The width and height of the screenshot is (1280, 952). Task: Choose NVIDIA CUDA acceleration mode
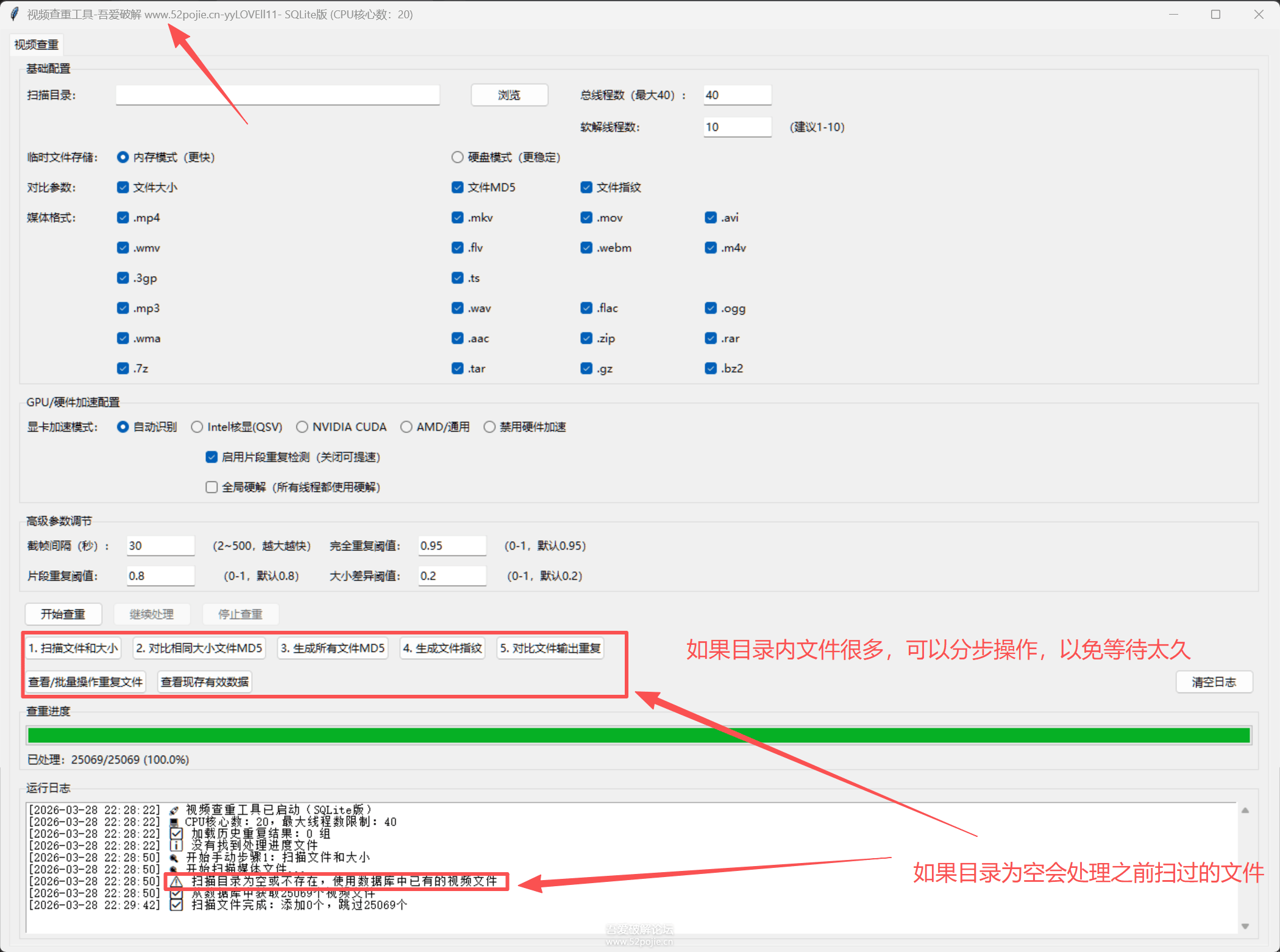click(x=302, y=427)
